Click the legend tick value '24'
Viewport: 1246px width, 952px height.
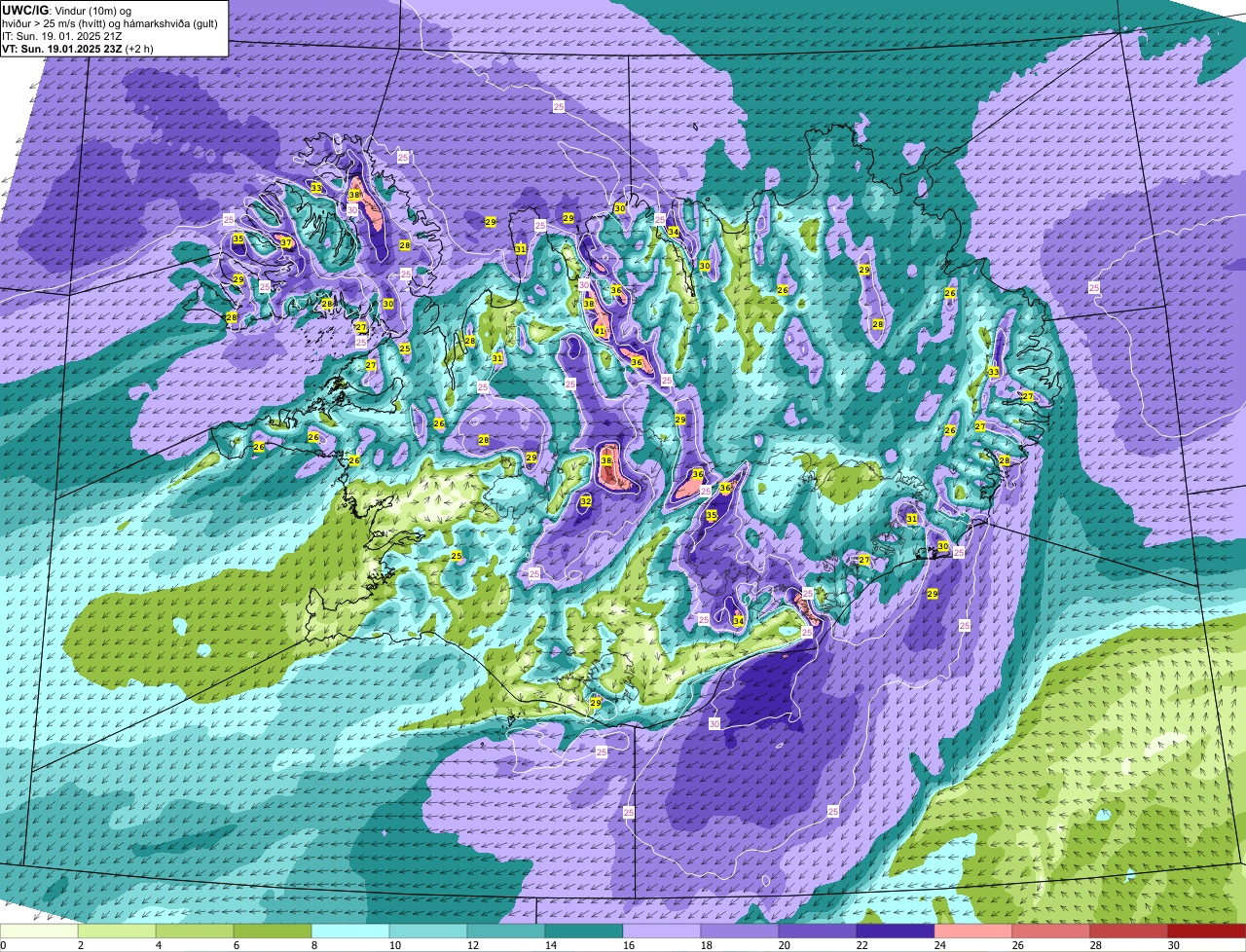coord(940,945)
